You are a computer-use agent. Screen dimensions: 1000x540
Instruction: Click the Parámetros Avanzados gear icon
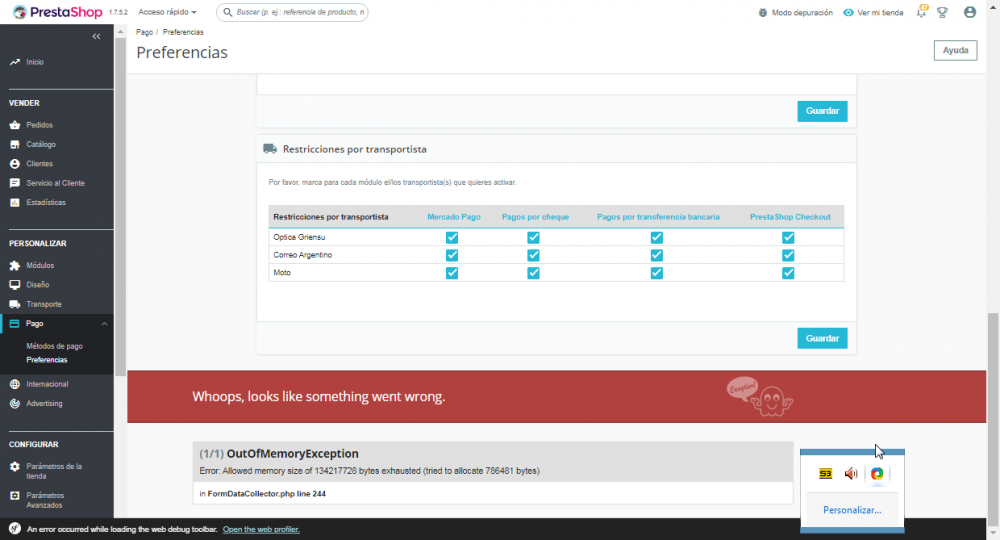15,495
